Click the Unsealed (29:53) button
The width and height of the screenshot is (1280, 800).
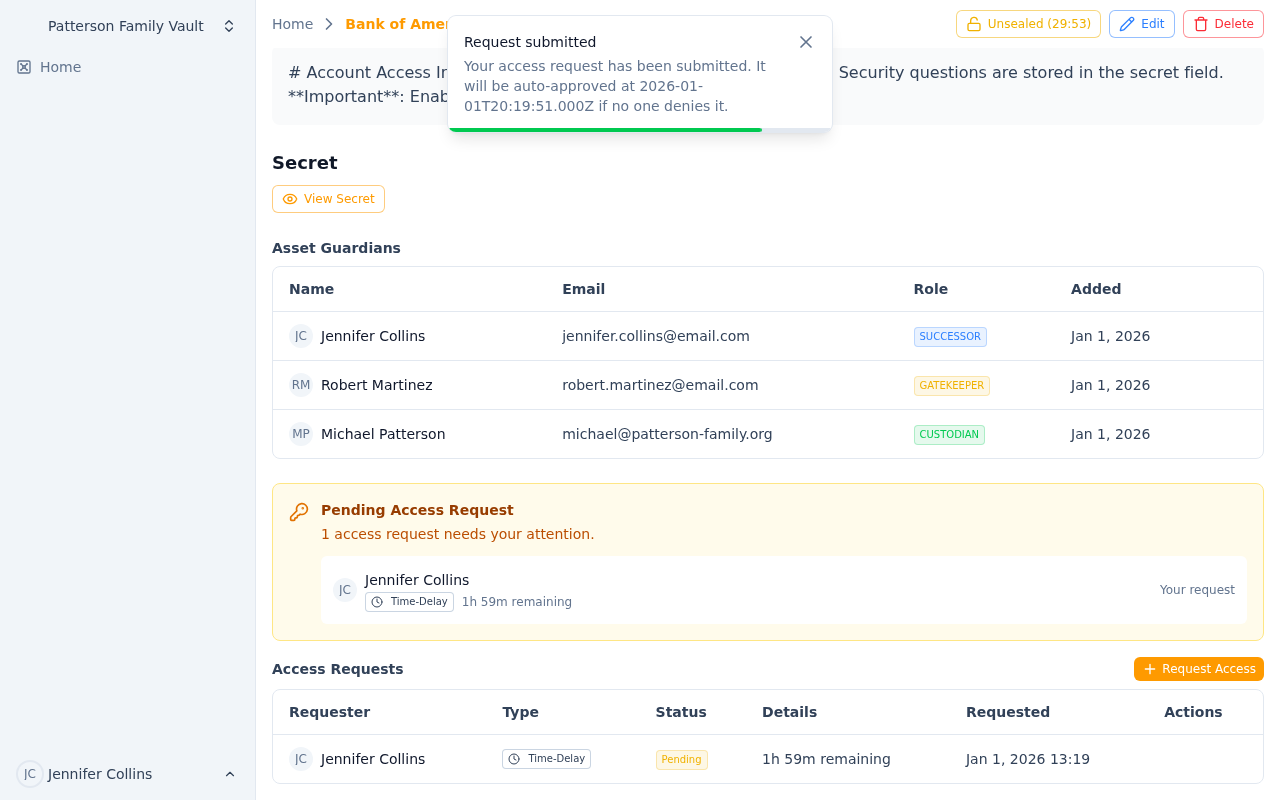(x=1028, y=23)
